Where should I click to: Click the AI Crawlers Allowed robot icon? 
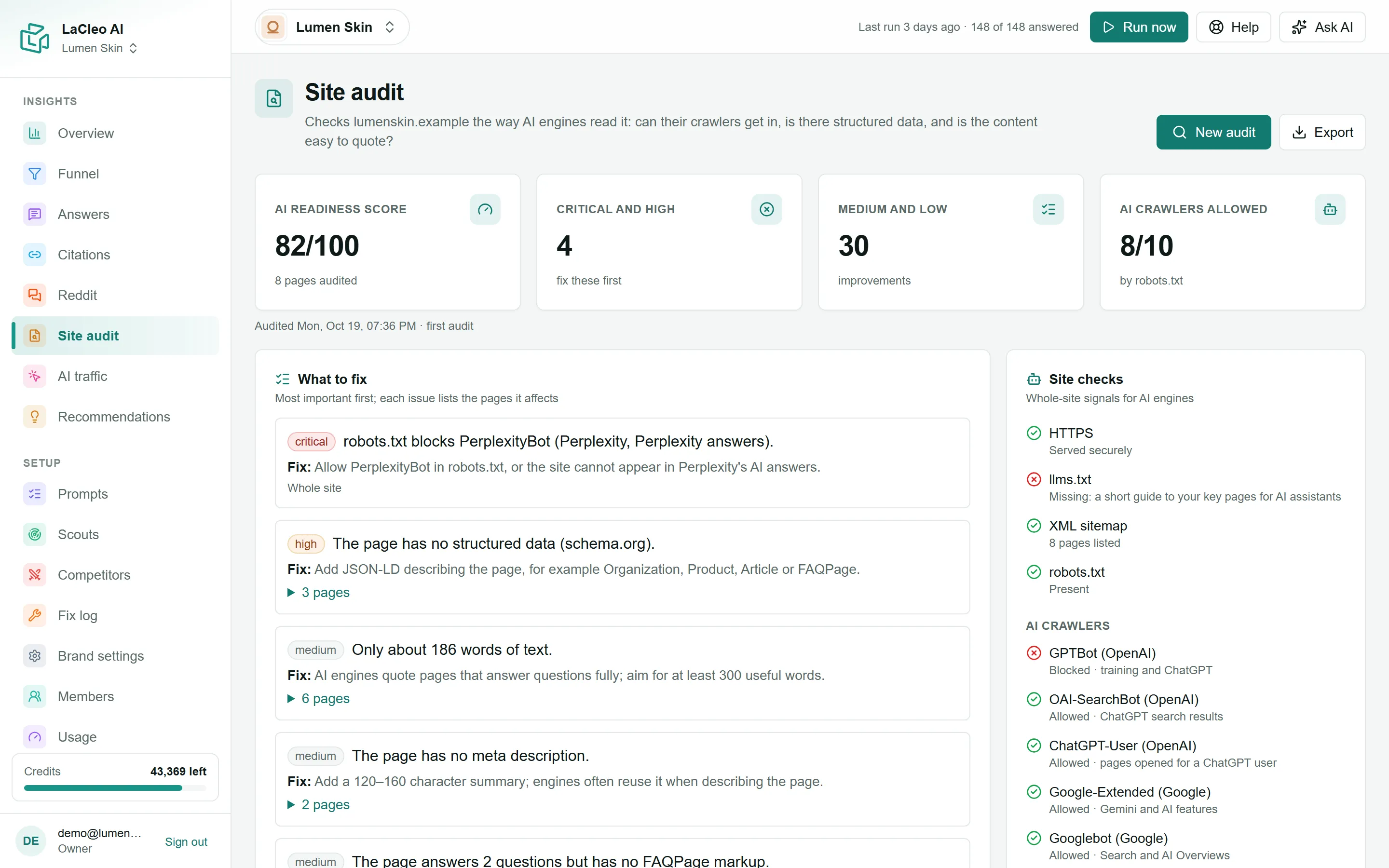click(x=1330, y=210)
